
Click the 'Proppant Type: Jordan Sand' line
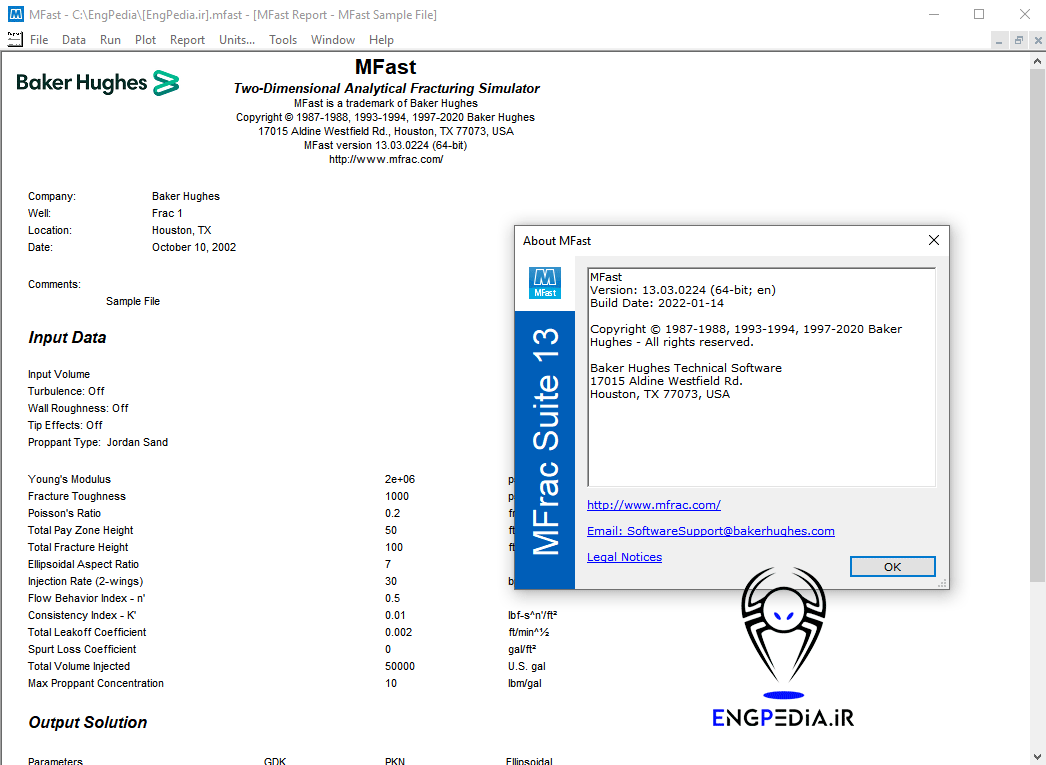(x=97, y=442)
